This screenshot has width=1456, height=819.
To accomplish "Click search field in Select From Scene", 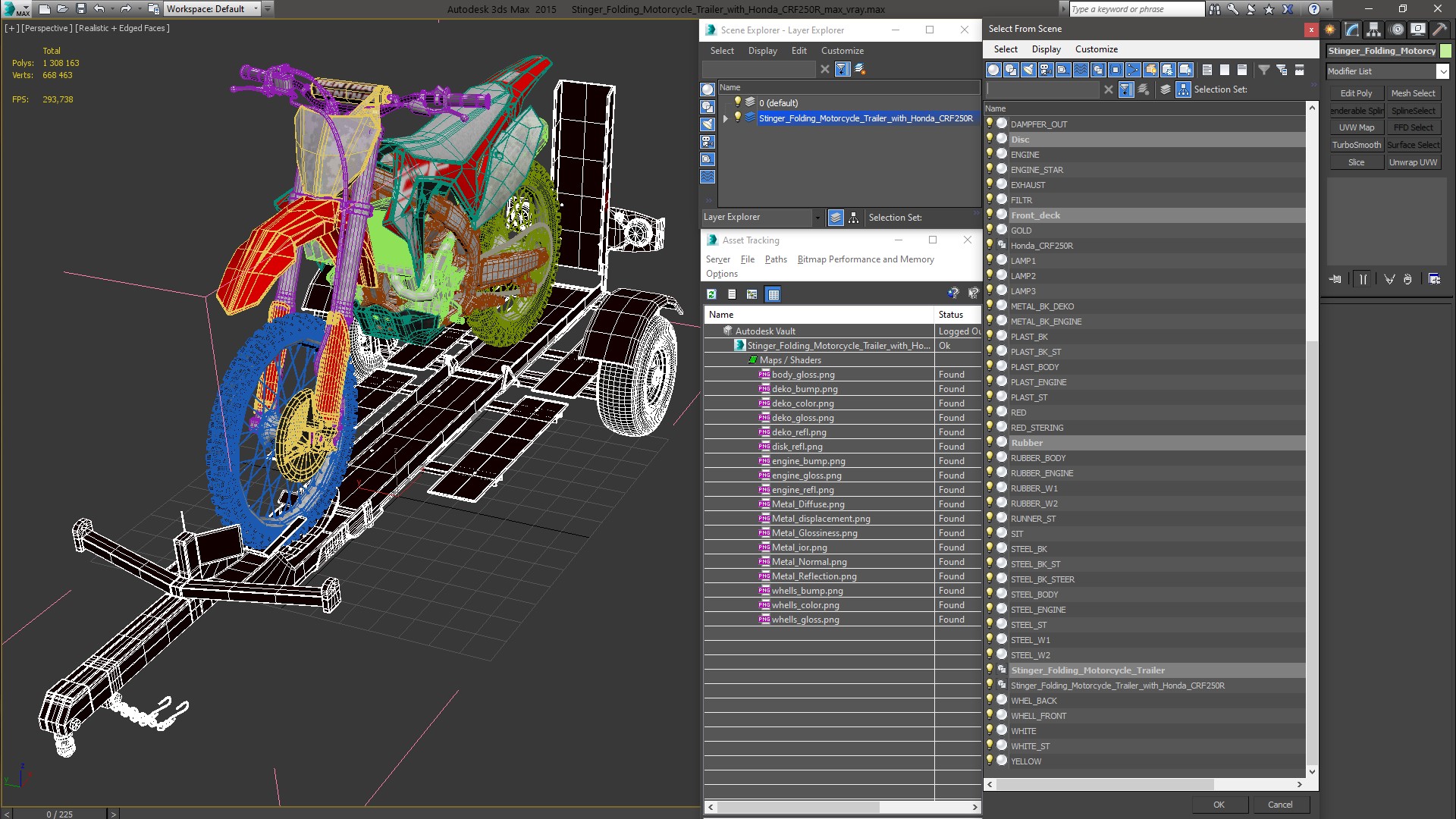I will click(x=1043, y=89).
